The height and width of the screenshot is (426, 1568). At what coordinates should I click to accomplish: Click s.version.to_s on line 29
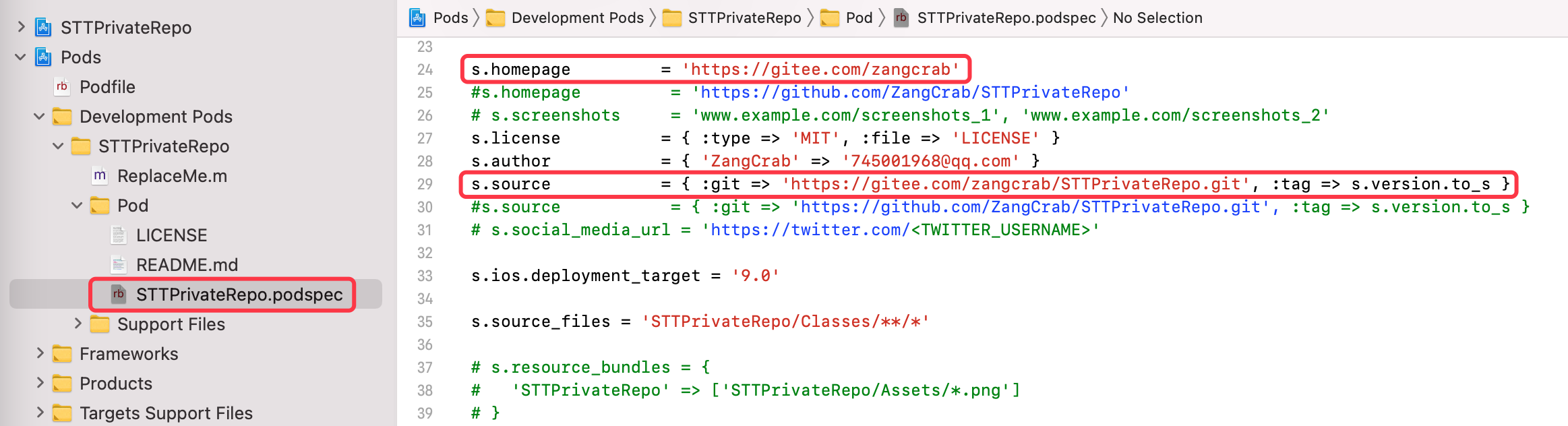[x=1420, y=184]
